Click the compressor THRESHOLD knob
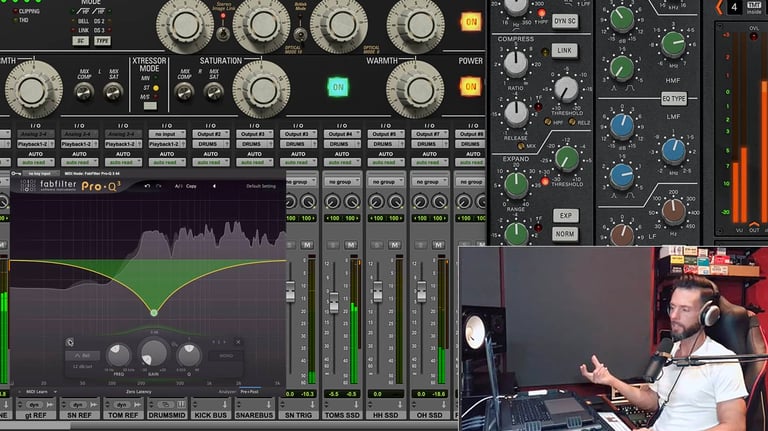The image size is (768, 431). pyautogui.click(x=566, y=90)
